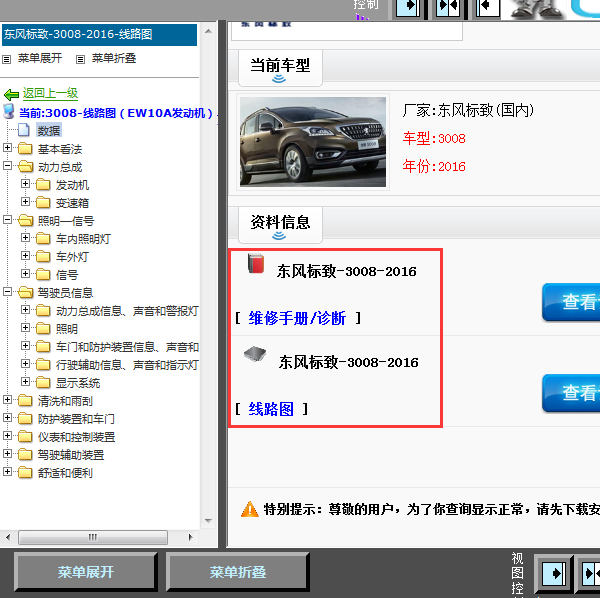Click top toolbar split-arrows panel icon
This screenshot has width=600, height=598.
448,7
